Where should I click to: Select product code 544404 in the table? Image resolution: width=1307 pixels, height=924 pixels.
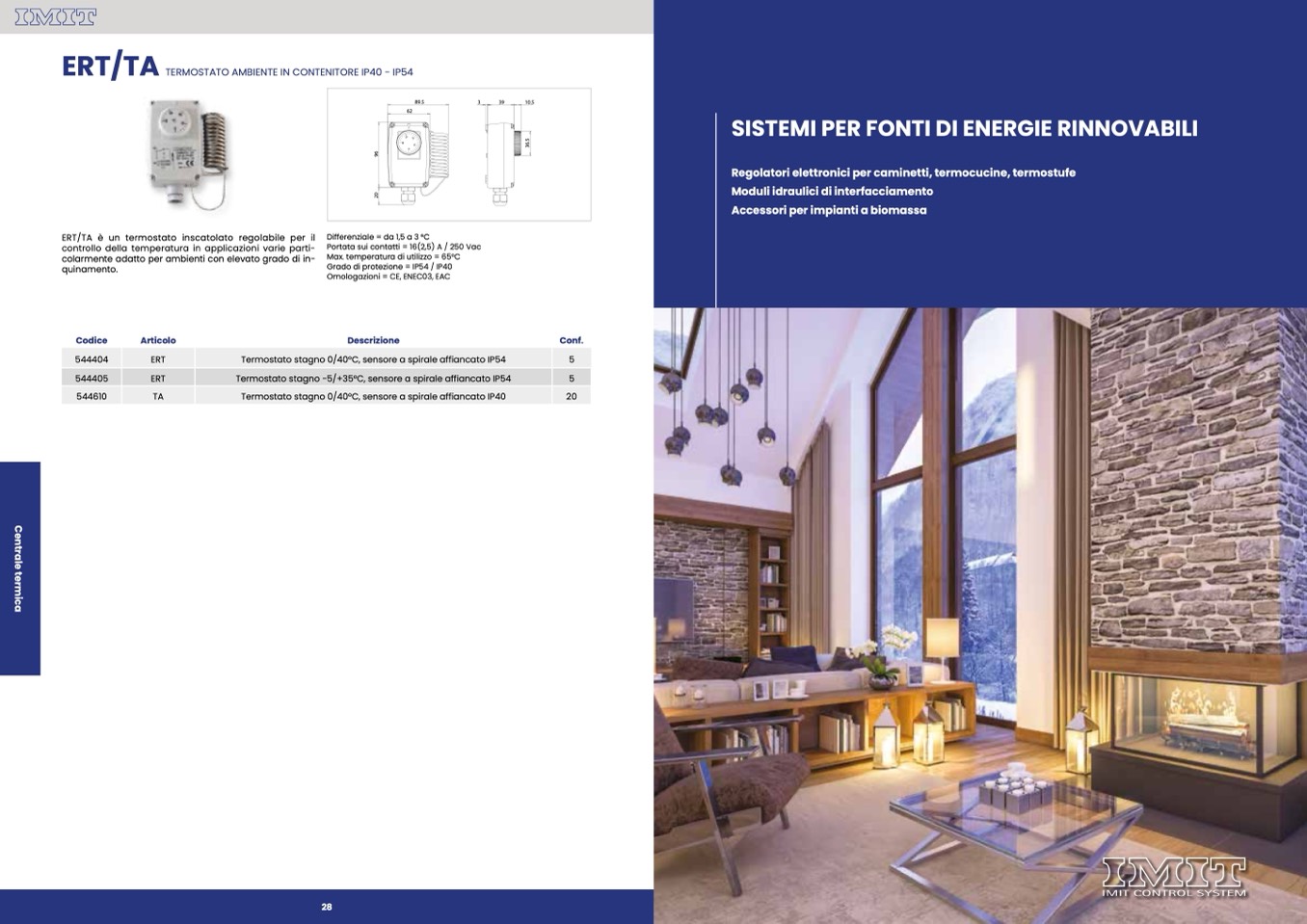pyautogui.click(x=92, y=359)
